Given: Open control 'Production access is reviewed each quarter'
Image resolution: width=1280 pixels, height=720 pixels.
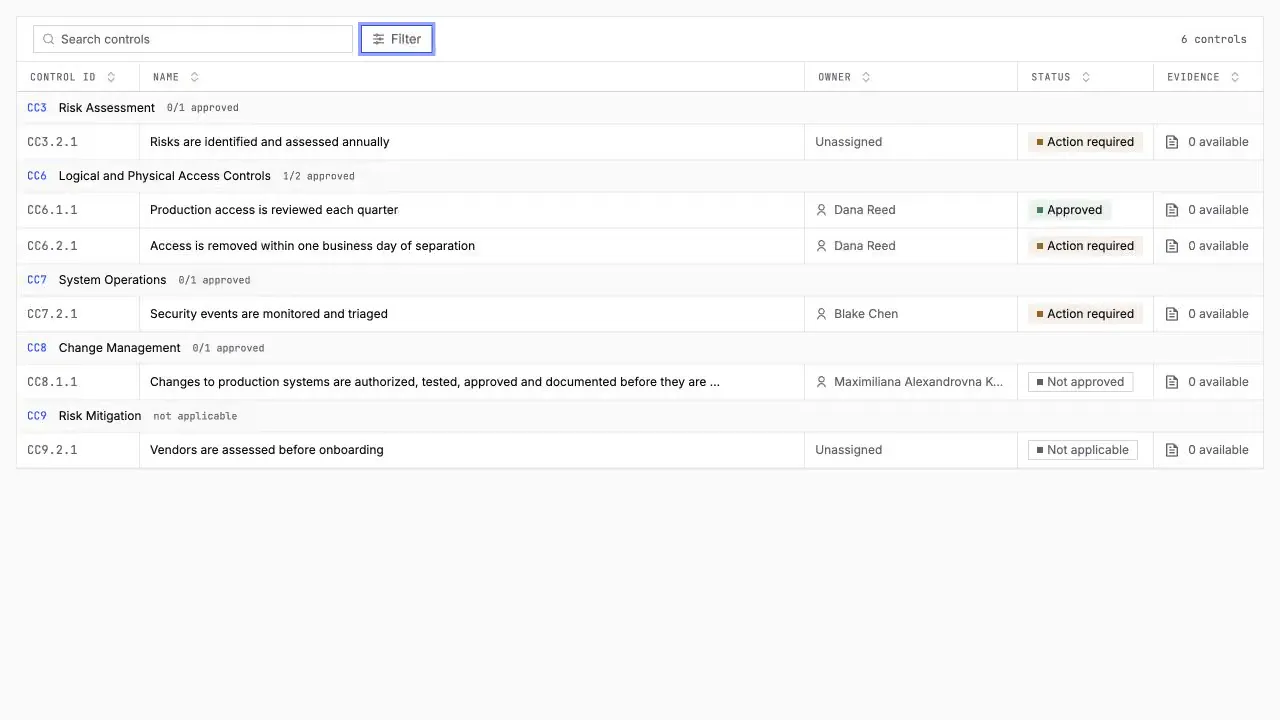Looking at the screenshot, I should (x=274, y=210).
